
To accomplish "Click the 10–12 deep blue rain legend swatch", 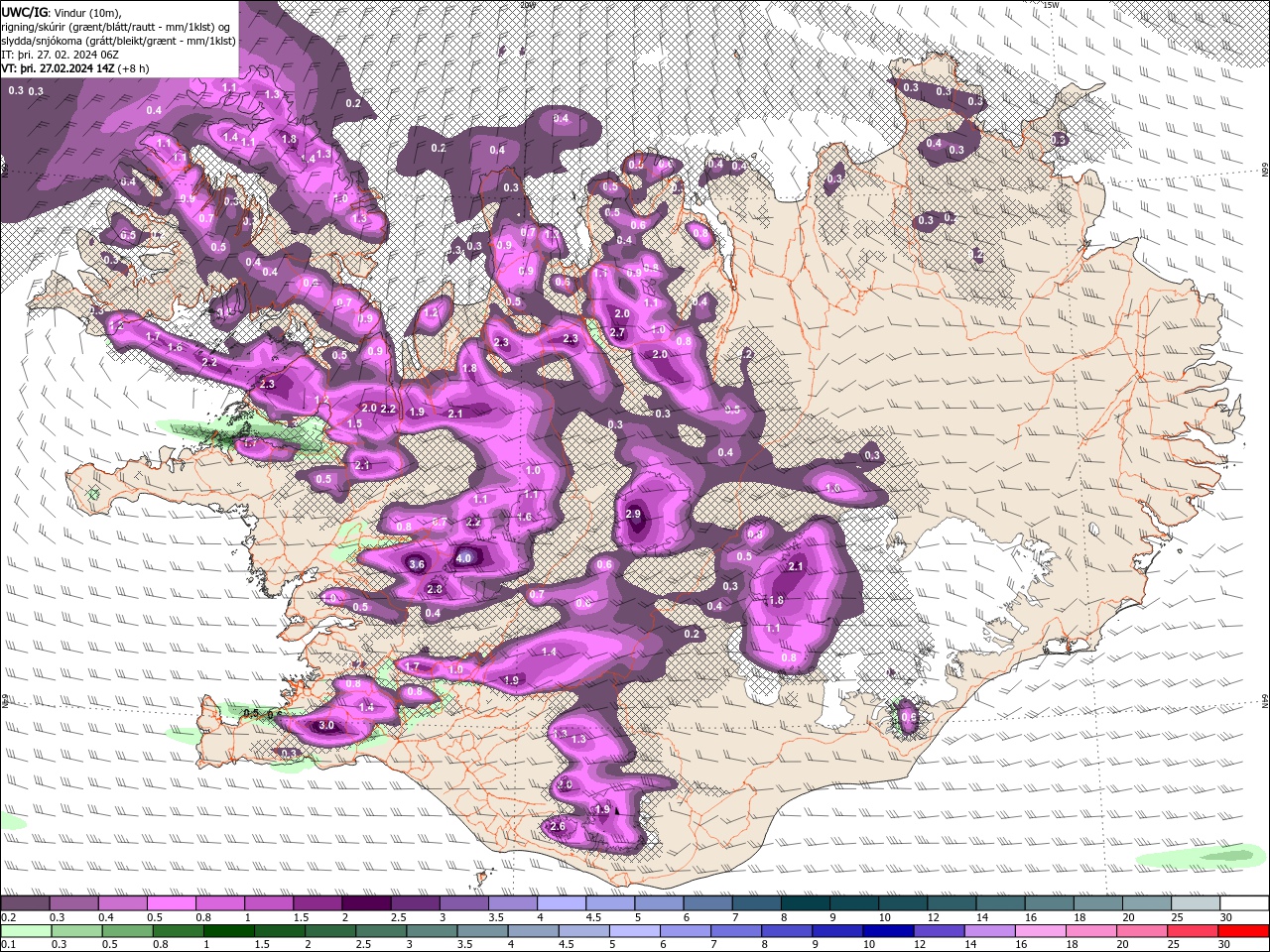I will click(890, 931).
